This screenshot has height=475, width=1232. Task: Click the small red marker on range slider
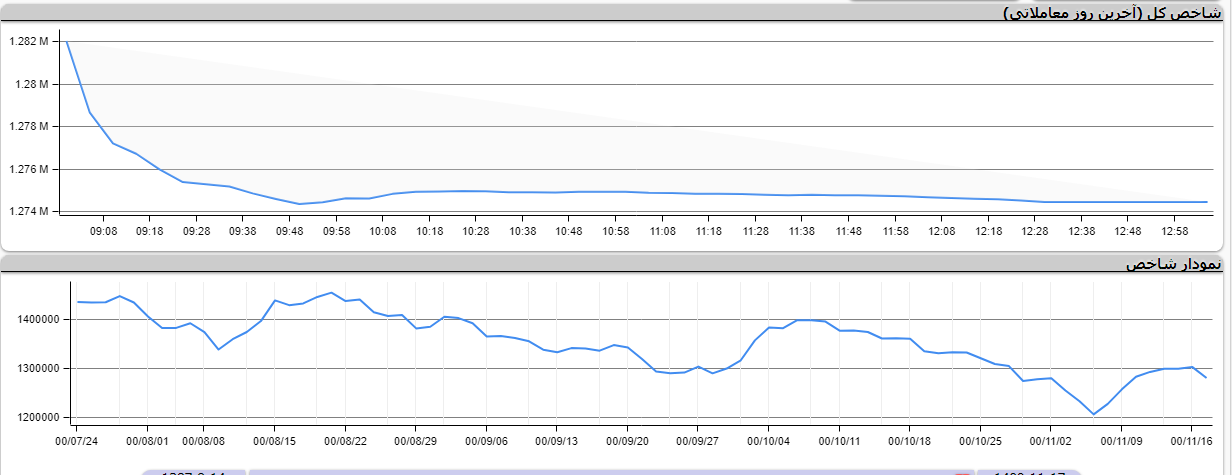click(x=962, y=472)
